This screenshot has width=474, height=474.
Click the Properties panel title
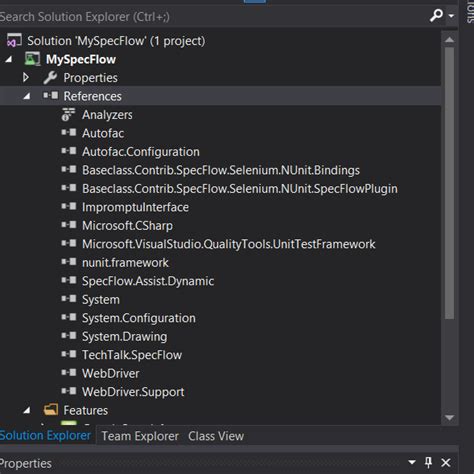25,464
